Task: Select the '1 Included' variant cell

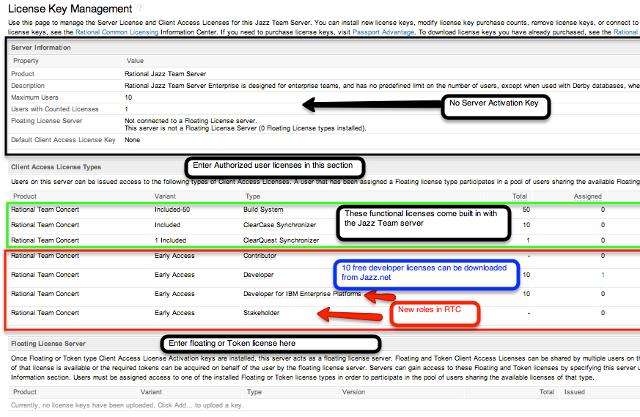Action: 170,240
